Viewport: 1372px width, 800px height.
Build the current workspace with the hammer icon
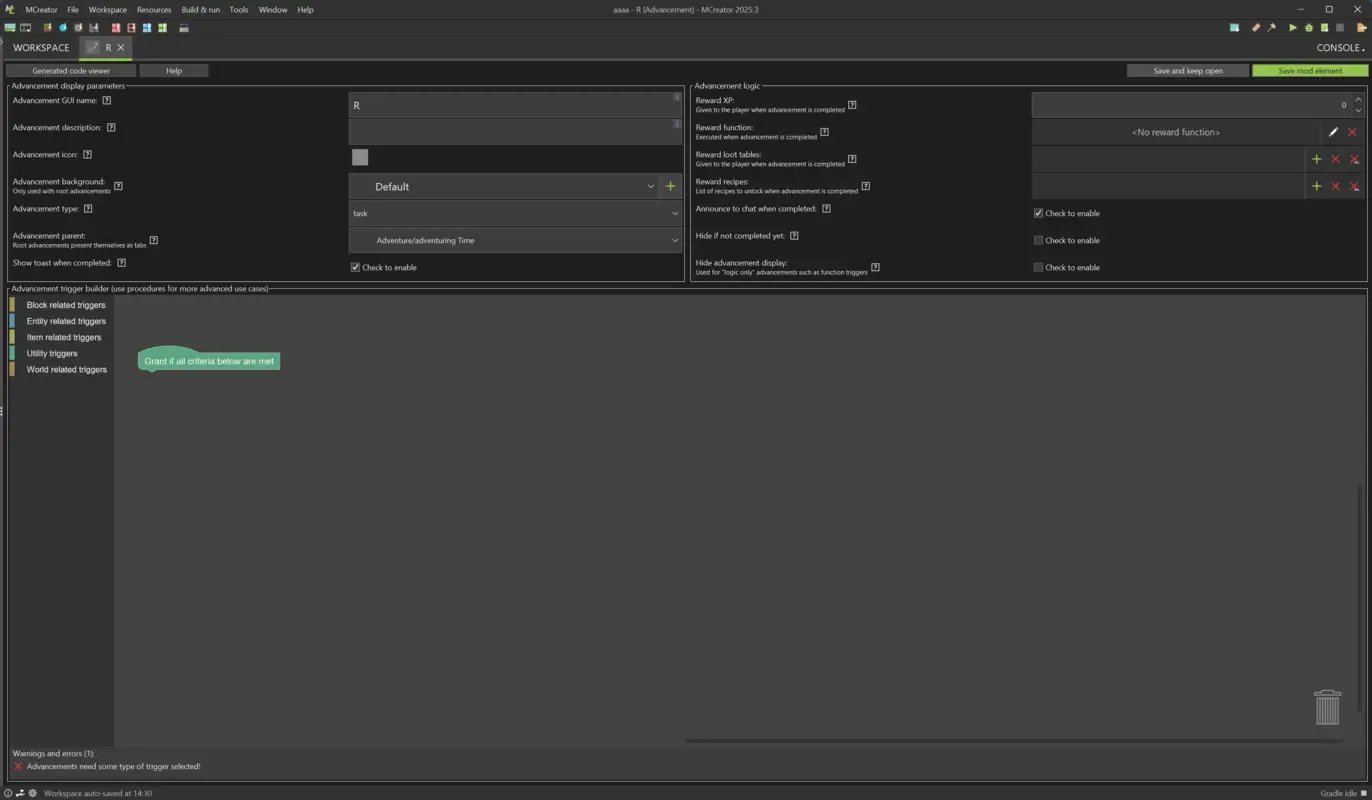pos(1271,28)
